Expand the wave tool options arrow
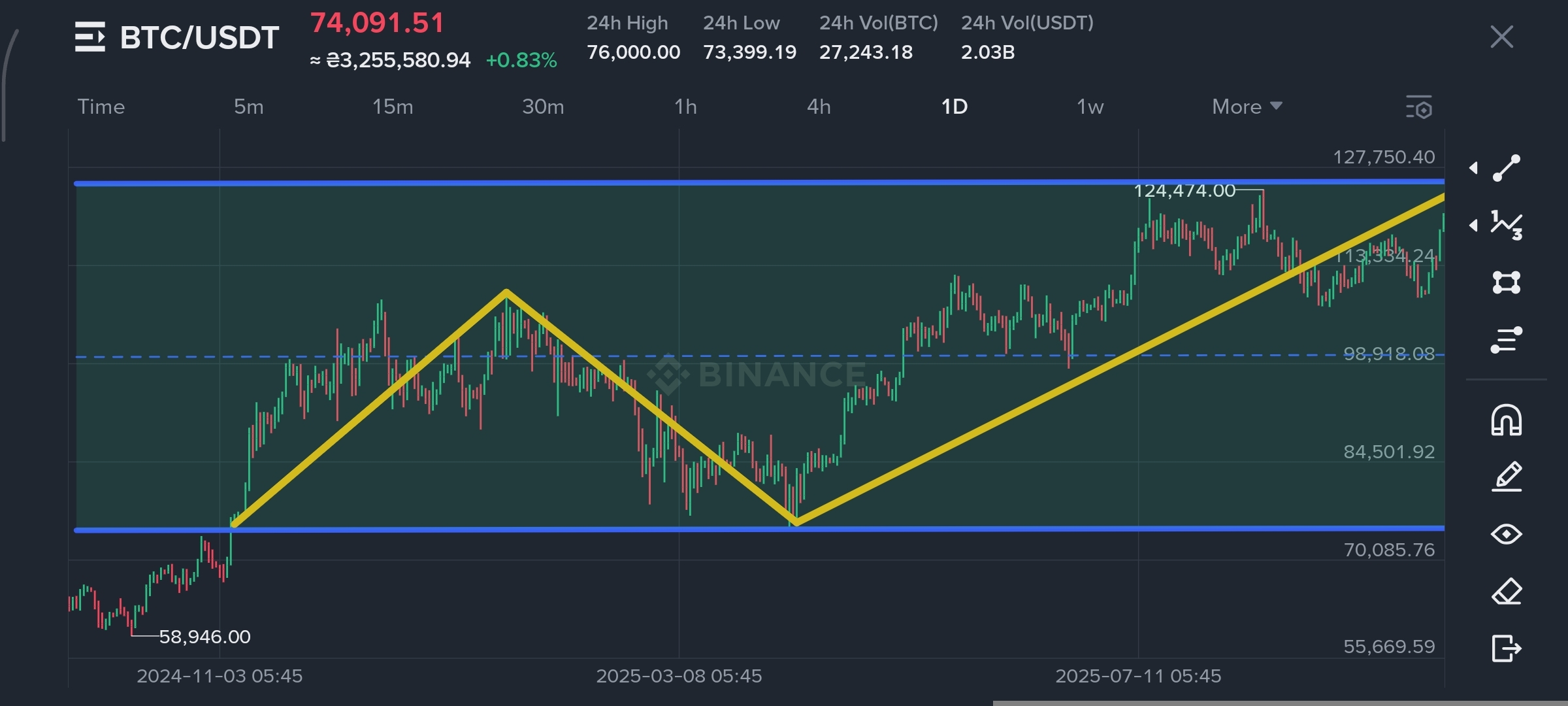This screenshot has height=706, width=1568. coord(1474,225)
